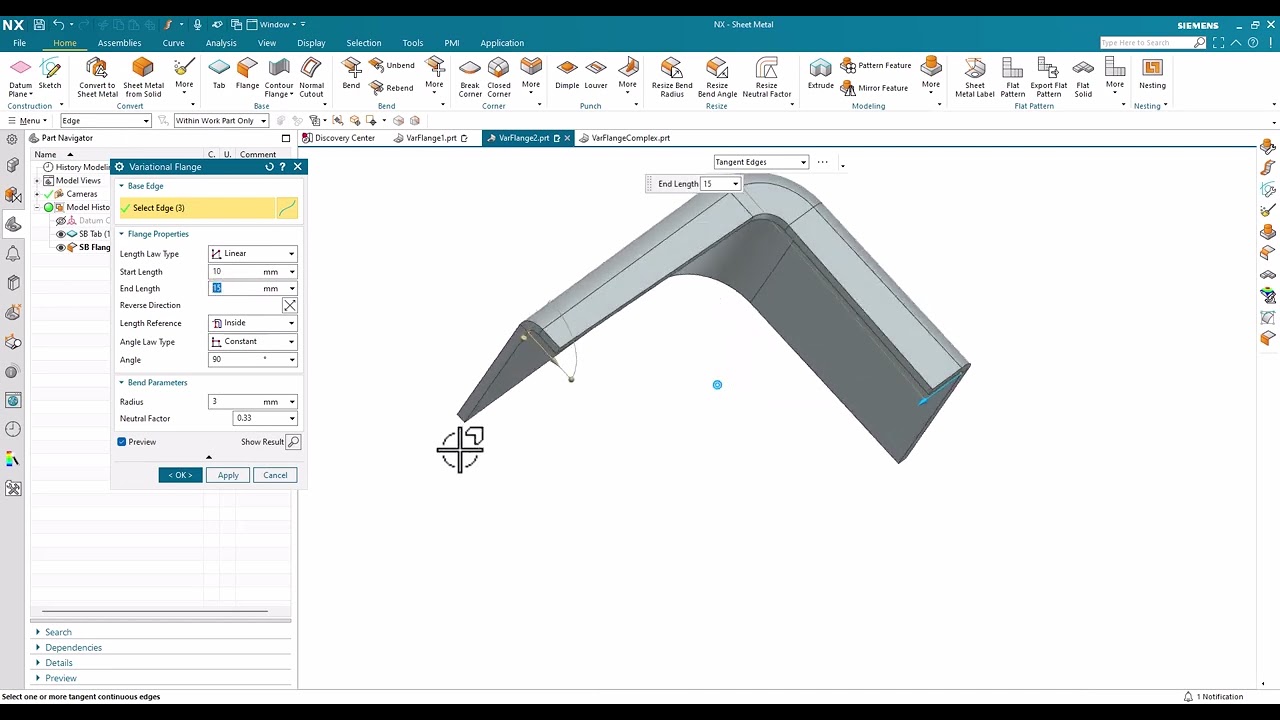Viewport: 1280px width, 720px height.
Task: Click the Unbend tool
Action: (x=391, y=65)
